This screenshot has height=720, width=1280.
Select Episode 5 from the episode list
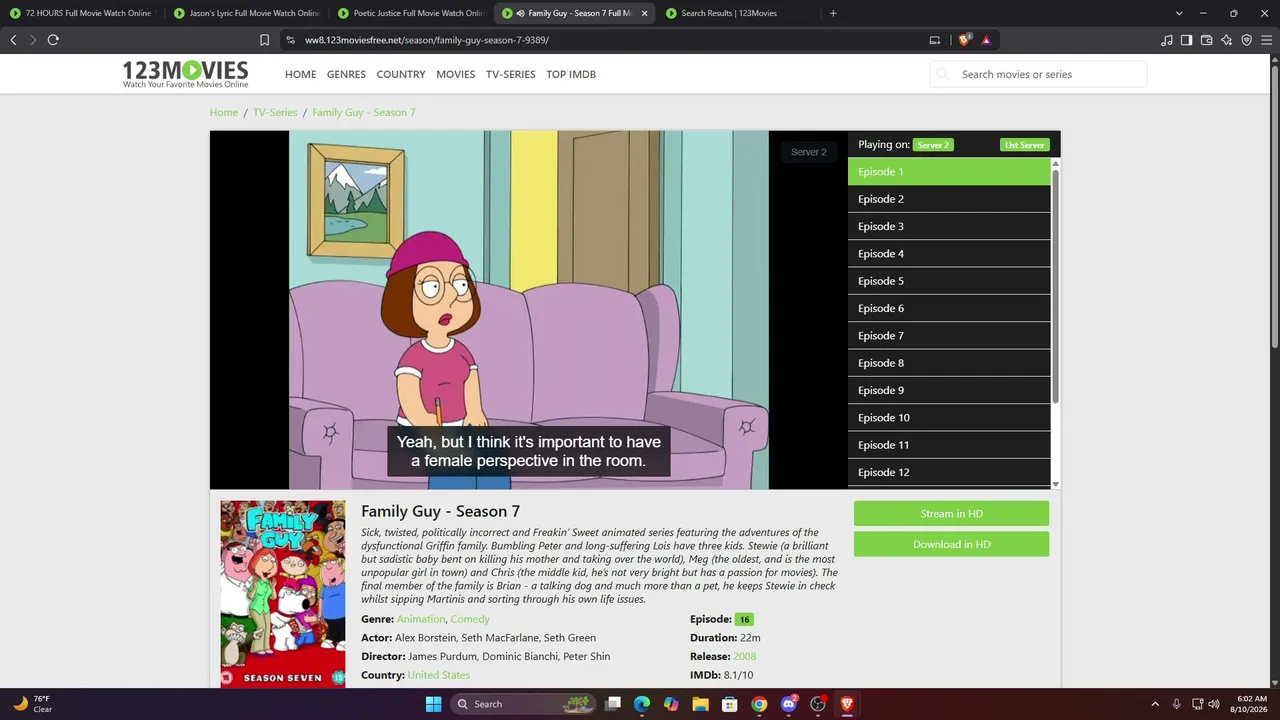pos(949,281)
